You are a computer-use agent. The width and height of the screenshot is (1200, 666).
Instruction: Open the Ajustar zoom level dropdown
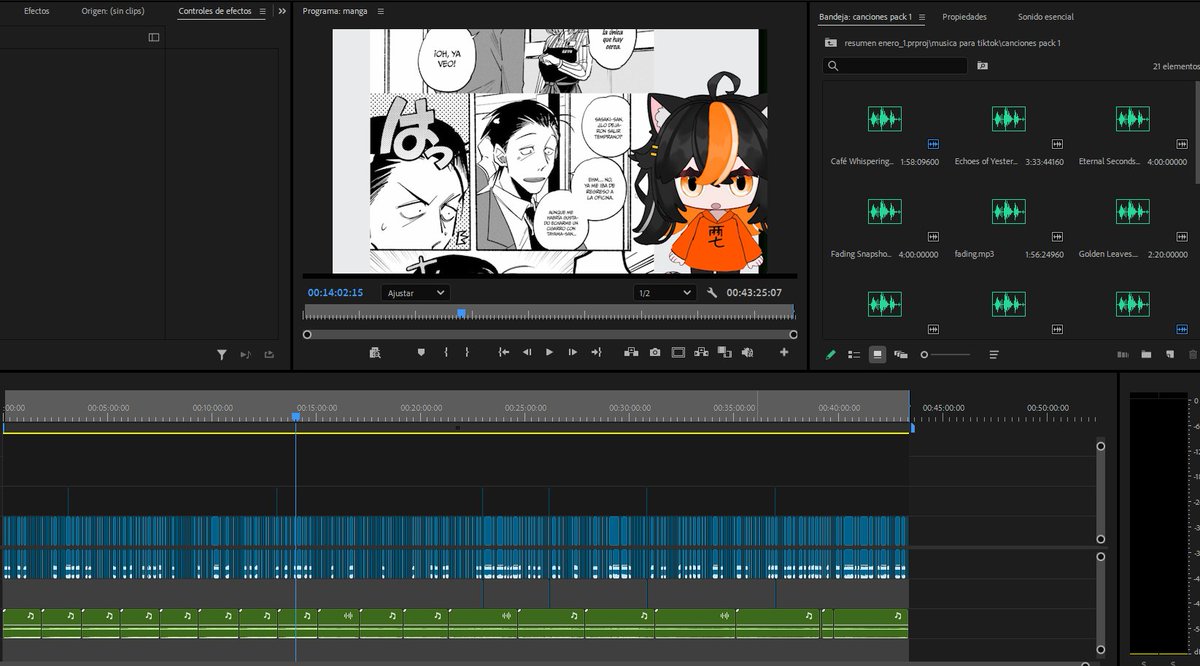[416, 293]
